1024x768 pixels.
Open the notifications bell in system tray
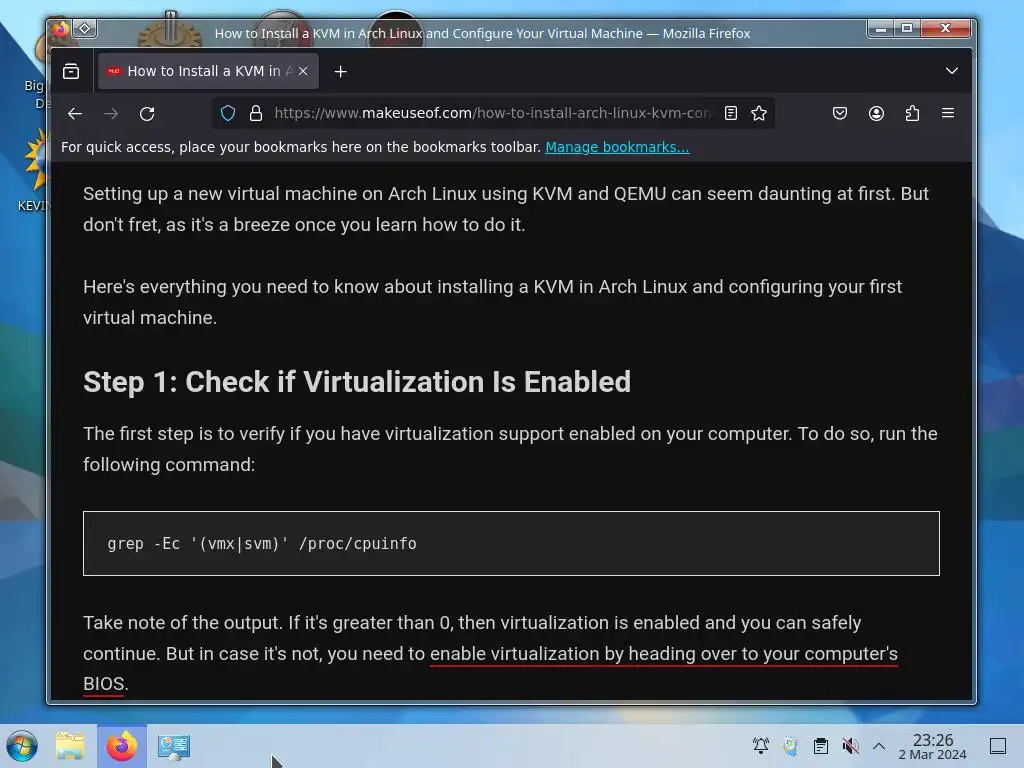coord(761,746)
